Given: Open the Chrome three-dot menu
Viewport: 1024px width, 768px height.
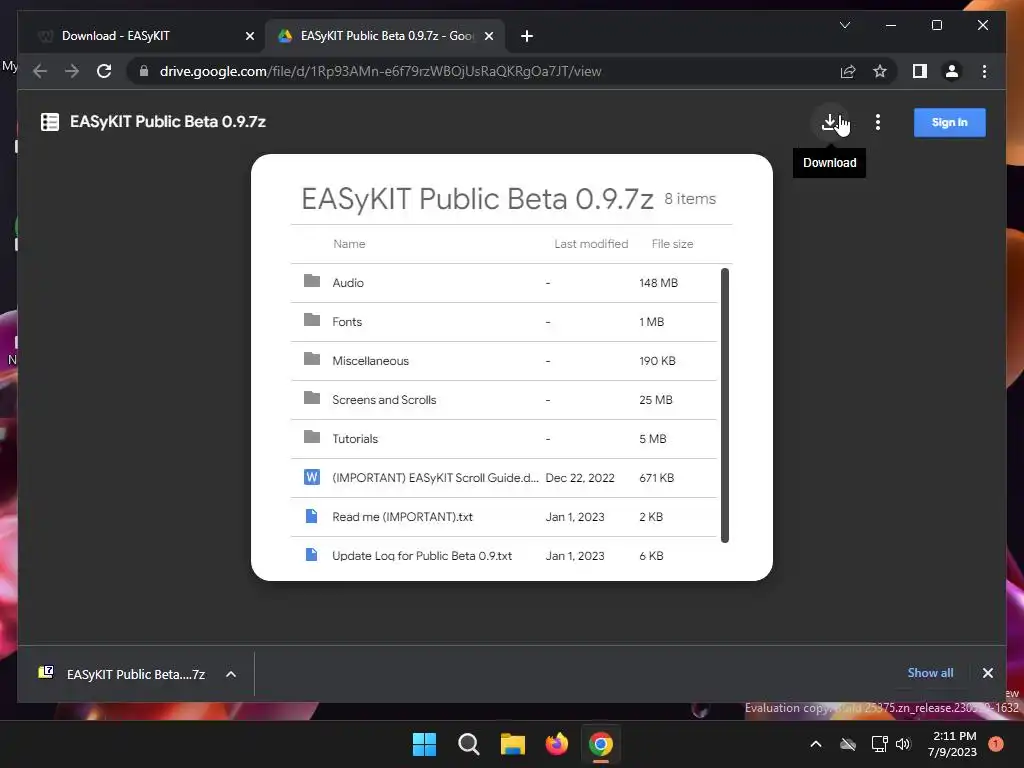Looking at the screenshot, I should click(x=984, y=71).
